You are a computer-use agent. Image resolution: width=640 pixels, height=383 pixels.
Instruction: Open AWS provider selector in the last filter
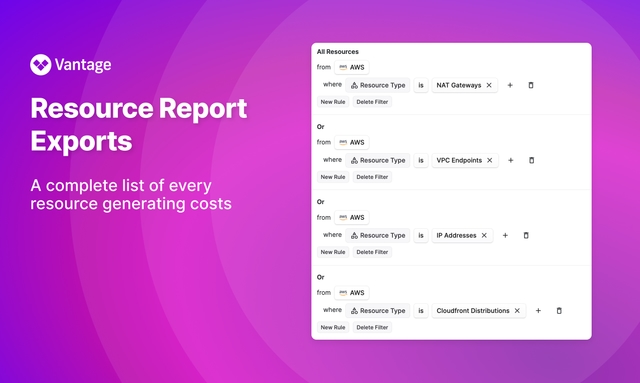(351, 293)
